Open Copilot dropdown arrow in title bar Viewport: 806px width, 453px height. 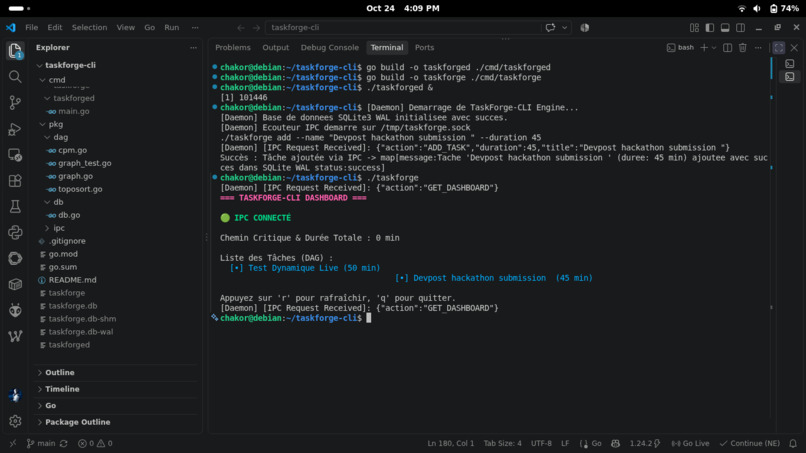tap(564, 28)
